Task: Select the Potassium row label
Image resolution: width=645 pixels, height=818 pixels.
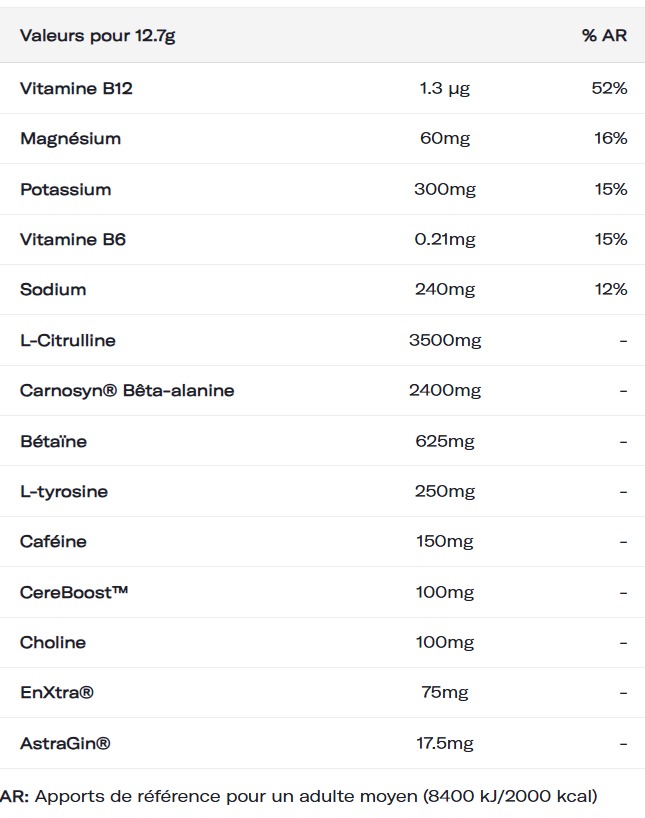Action: (x=65, y=189)
